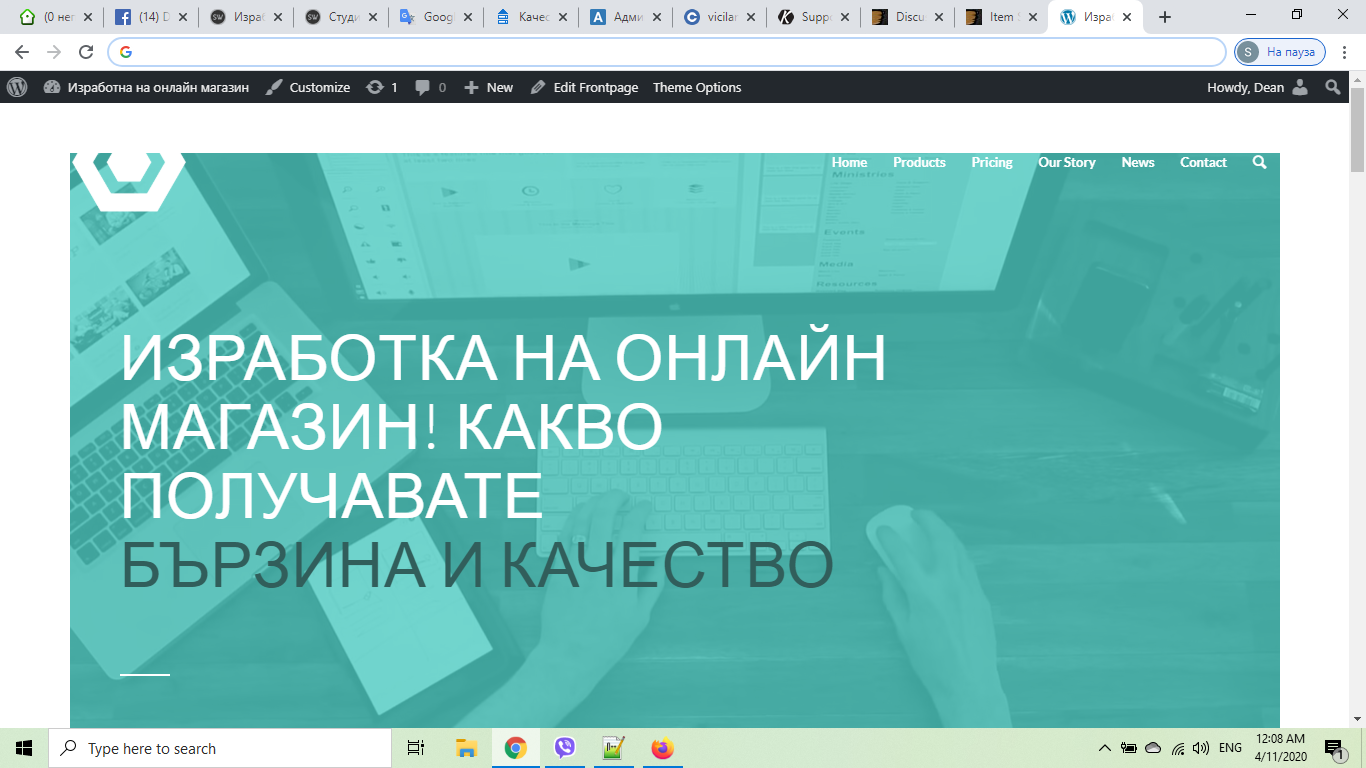
Task: Click the browser back arrow
Action: 22,52
